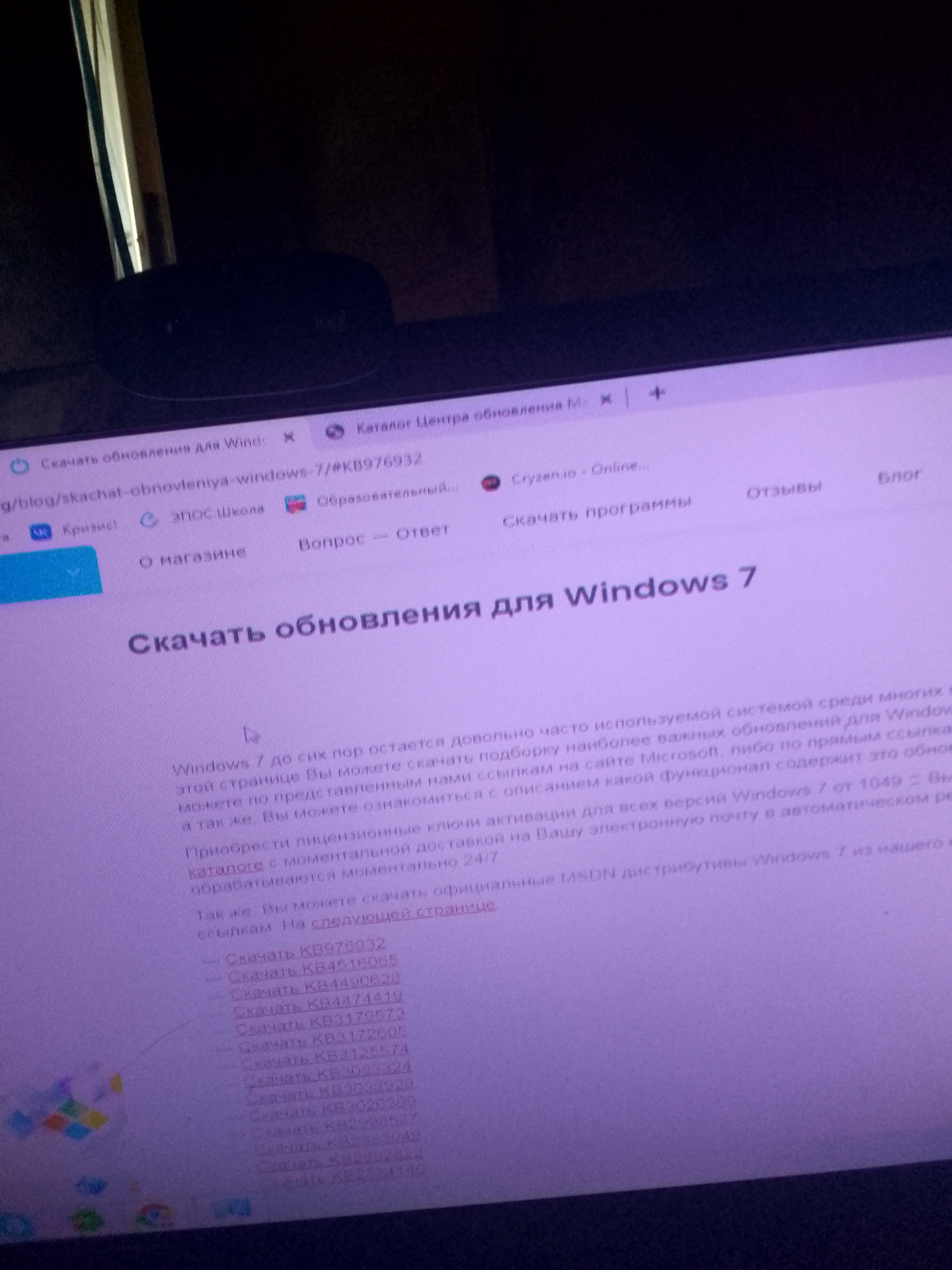Close the 'Скачать обновления для Wind' tab

(x=289, y=437)
